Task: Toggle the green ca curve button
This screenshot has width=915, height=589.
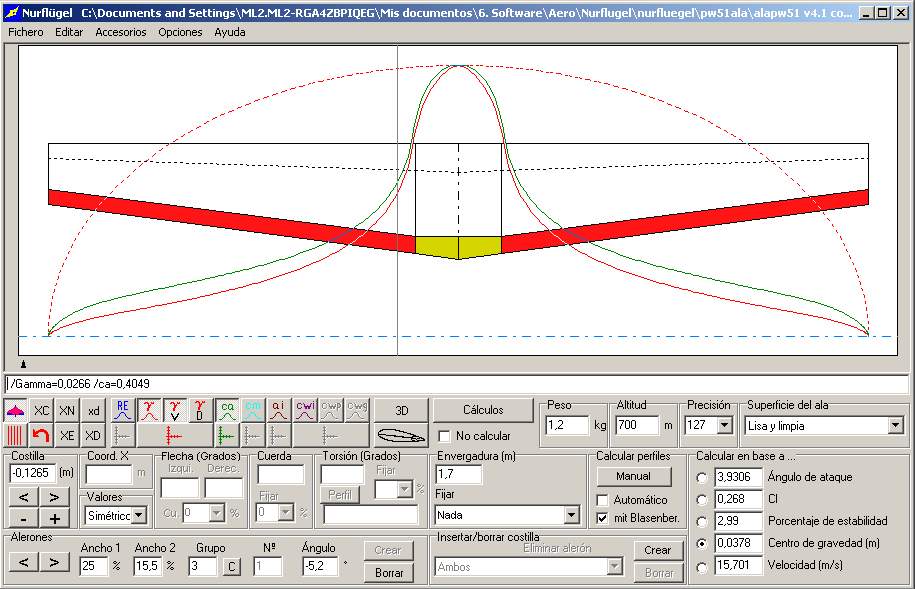Action: click(x=227, y=410)
